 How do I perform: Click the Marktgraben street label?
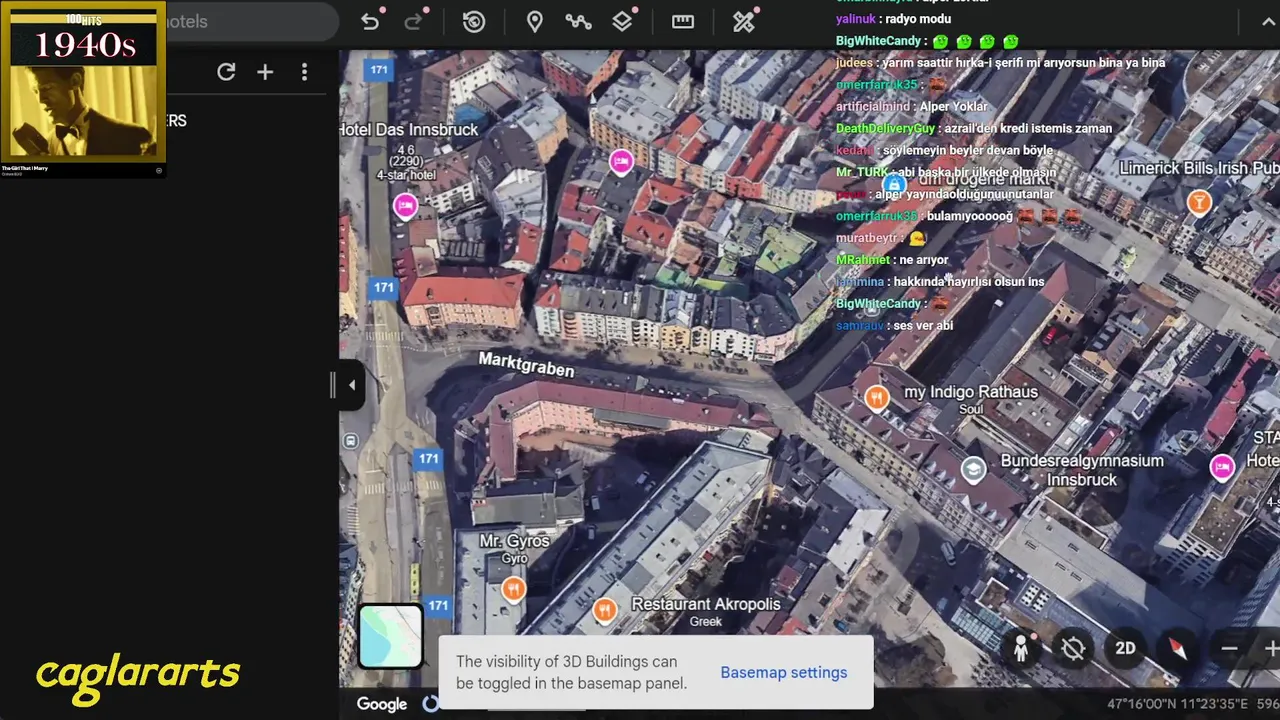point(527,365)
